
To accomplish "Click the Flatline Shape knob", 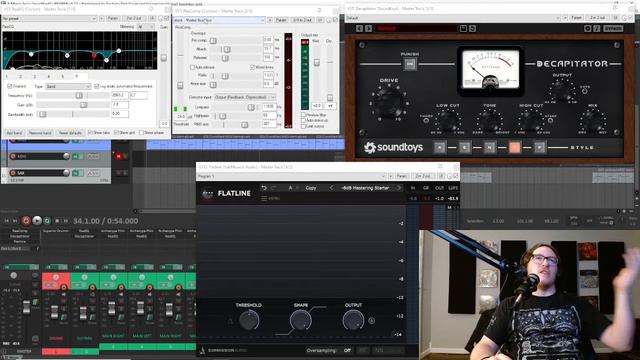I will coord(301,320).
